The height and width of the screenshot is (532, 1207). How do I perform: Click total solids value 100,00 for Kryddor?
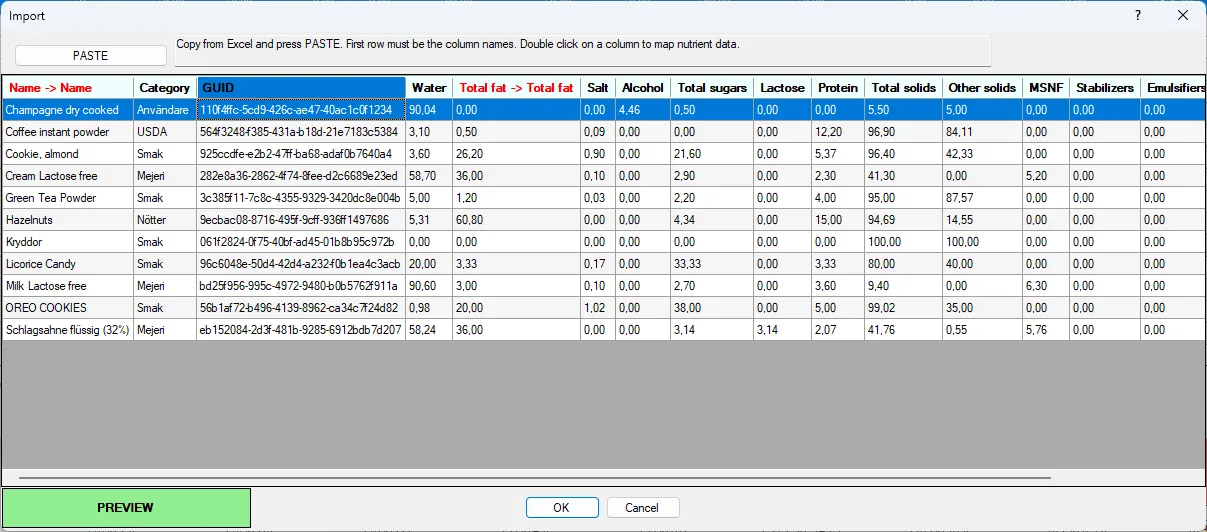[904, 242]
